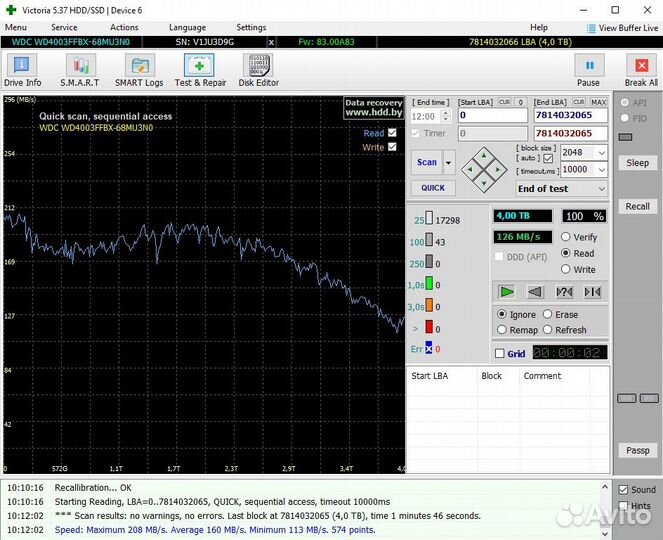This screenshot has width=663, height=540.
Task: Expand the block size 2048 dropdown
Action: point(600,153)
